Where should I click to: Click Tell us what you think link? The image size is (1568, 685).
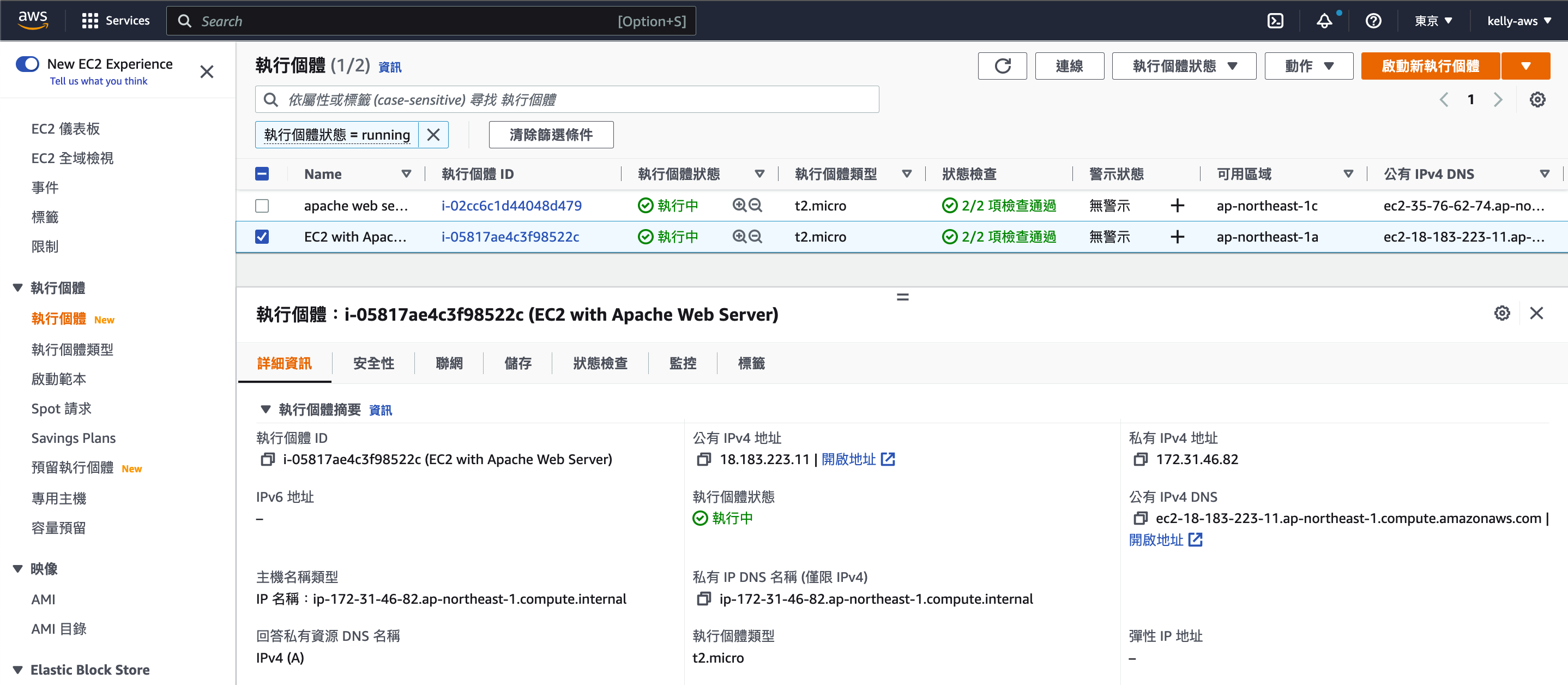(99, 81)
